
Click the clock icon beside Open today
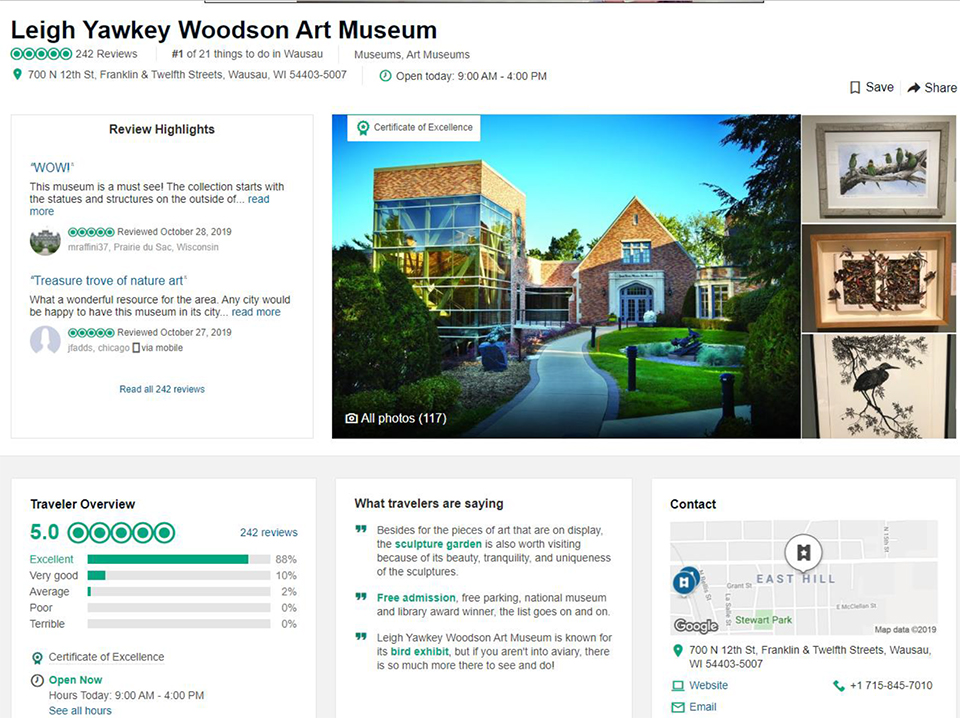coord(385,76)
